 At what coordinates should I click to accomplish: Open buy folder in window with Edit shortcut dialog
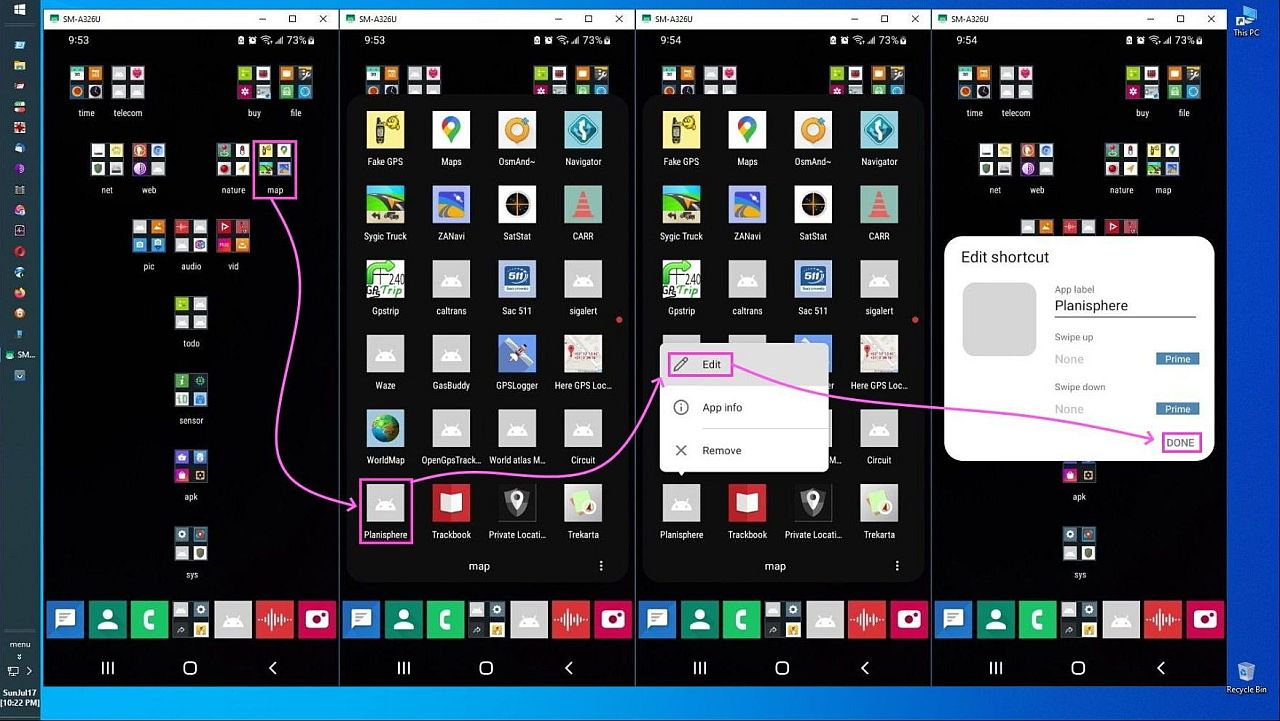coord(1142,83)
